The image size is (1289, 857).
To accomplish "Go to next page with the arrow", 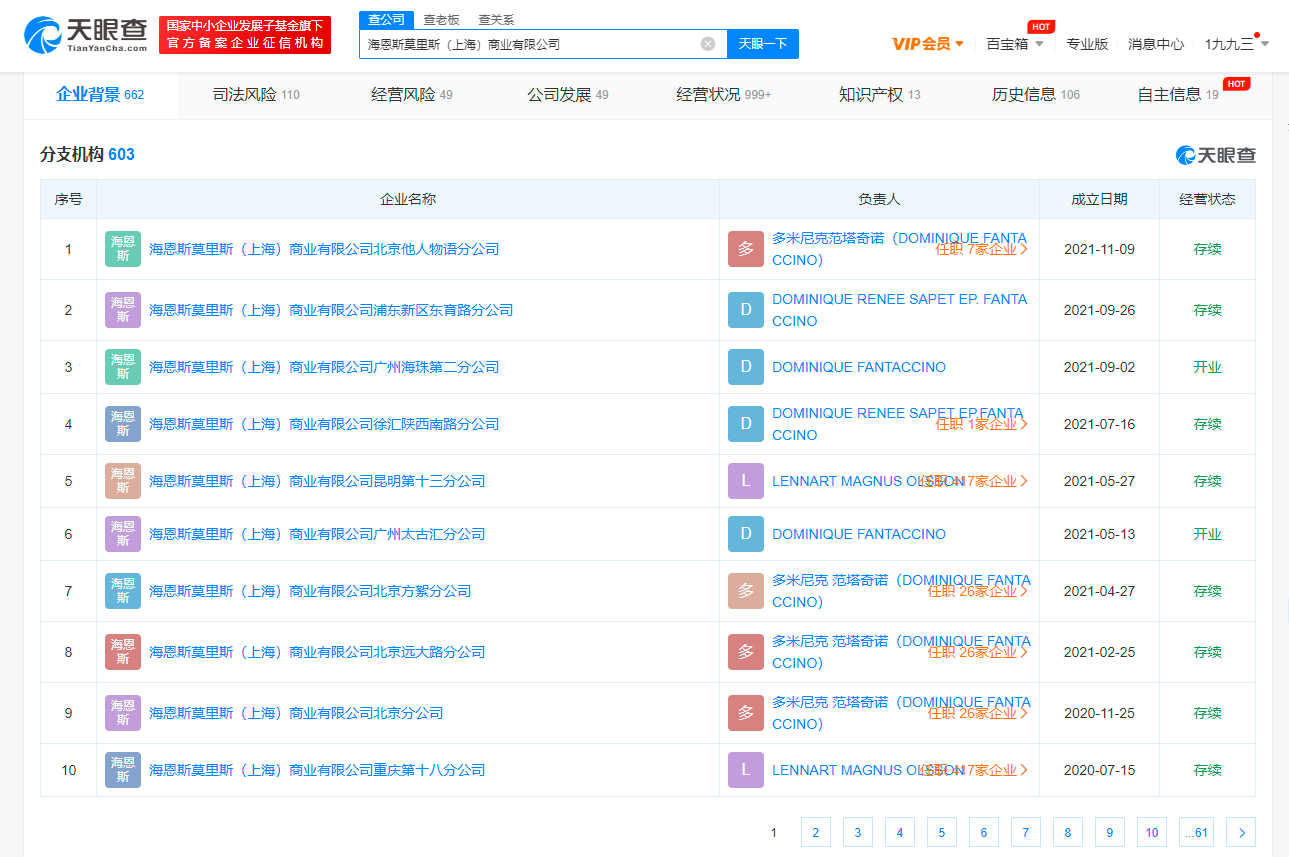I will coord(1240,832).
